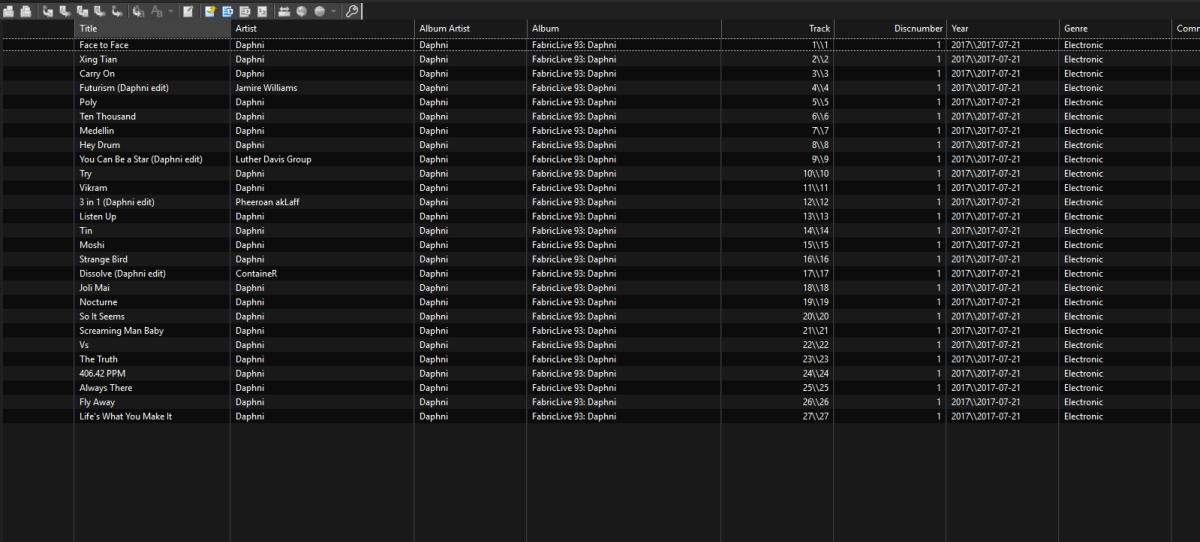Open the wrench options icon
This screenshot has width=1200, height=542.
coord(352,12)
